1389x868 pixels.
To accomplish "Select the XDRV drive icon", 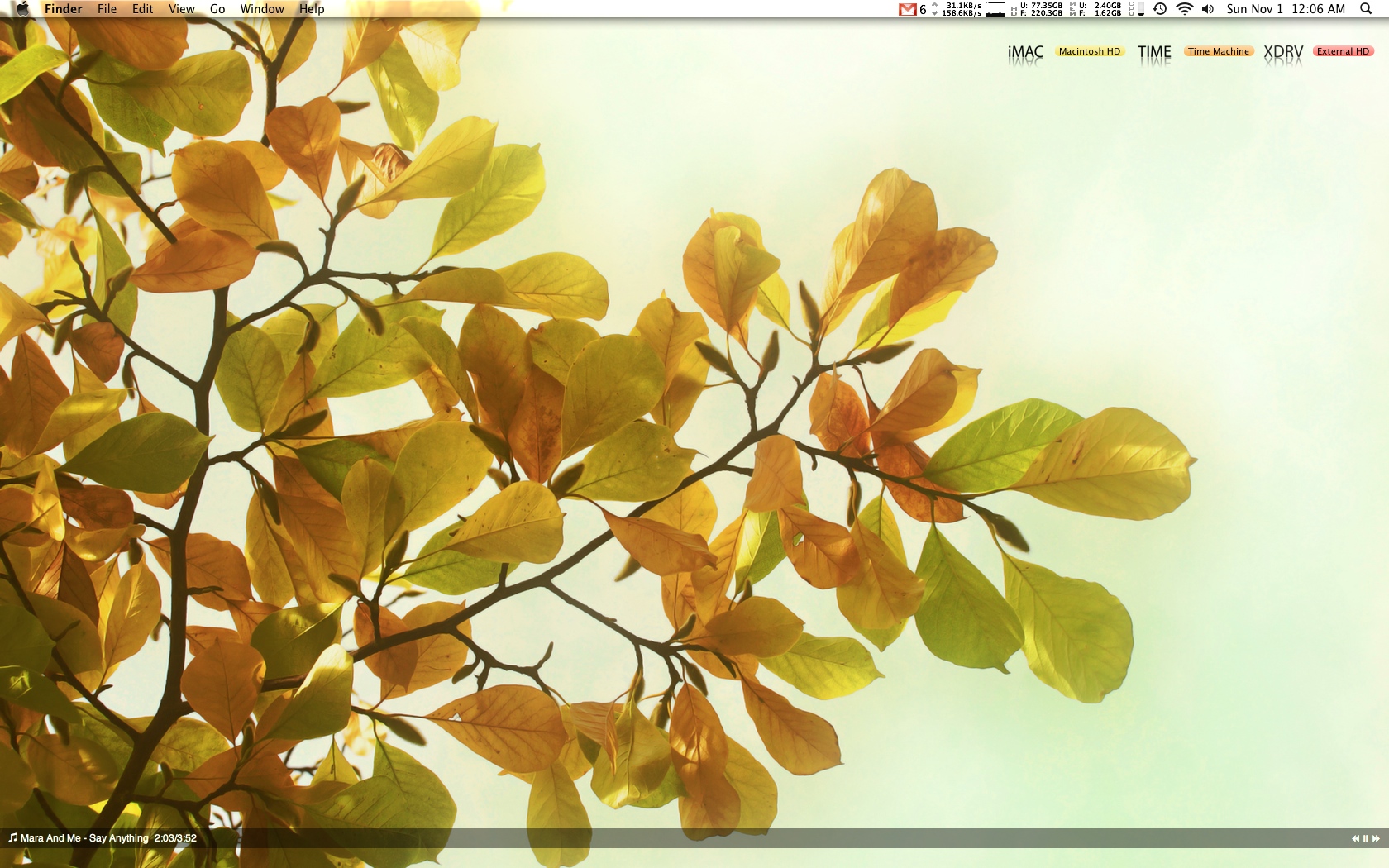I will (1283, 55).
